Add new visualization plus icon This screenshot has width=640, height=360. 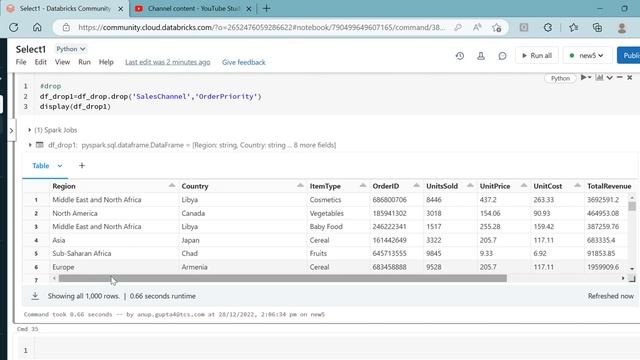(x=82, y=165)
